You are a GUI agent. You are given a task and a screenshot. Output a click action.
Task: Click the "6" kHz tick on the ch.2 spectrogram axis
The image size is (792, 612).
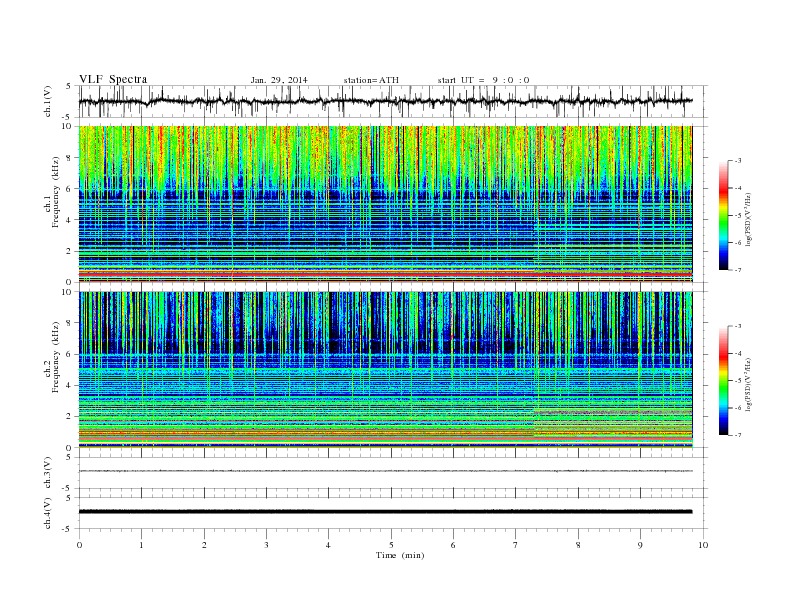coord(69,354)
